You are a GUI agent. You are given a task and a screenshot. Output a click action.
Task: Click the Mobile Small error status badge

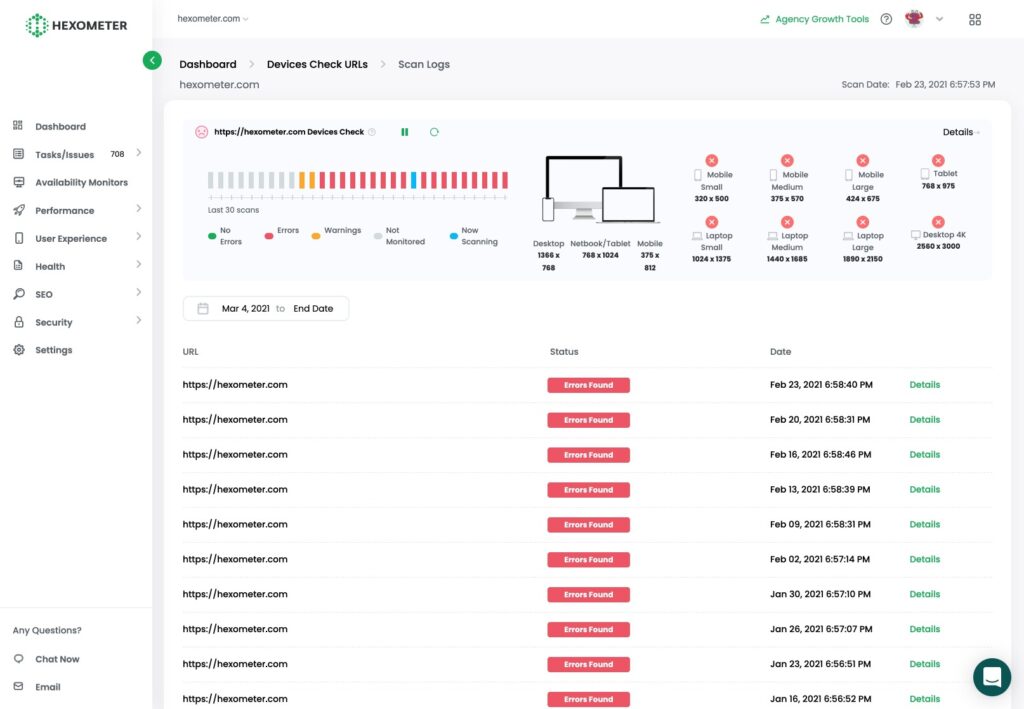(x=711, y=159)
